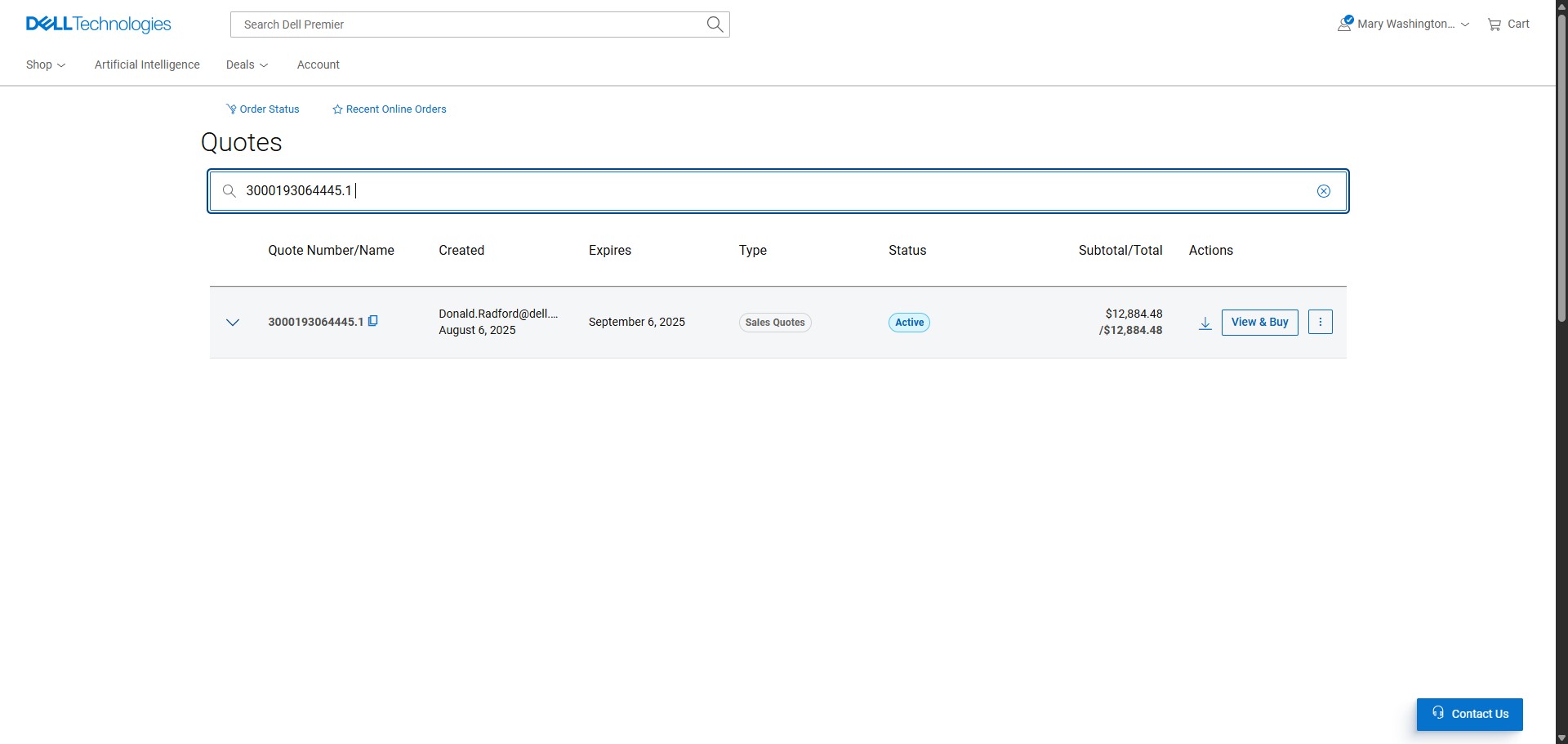Copy the quote number 3000193064445.1
Image resolution: width=1568 pixels, height=744 pixels.
(x=374, y=321)
